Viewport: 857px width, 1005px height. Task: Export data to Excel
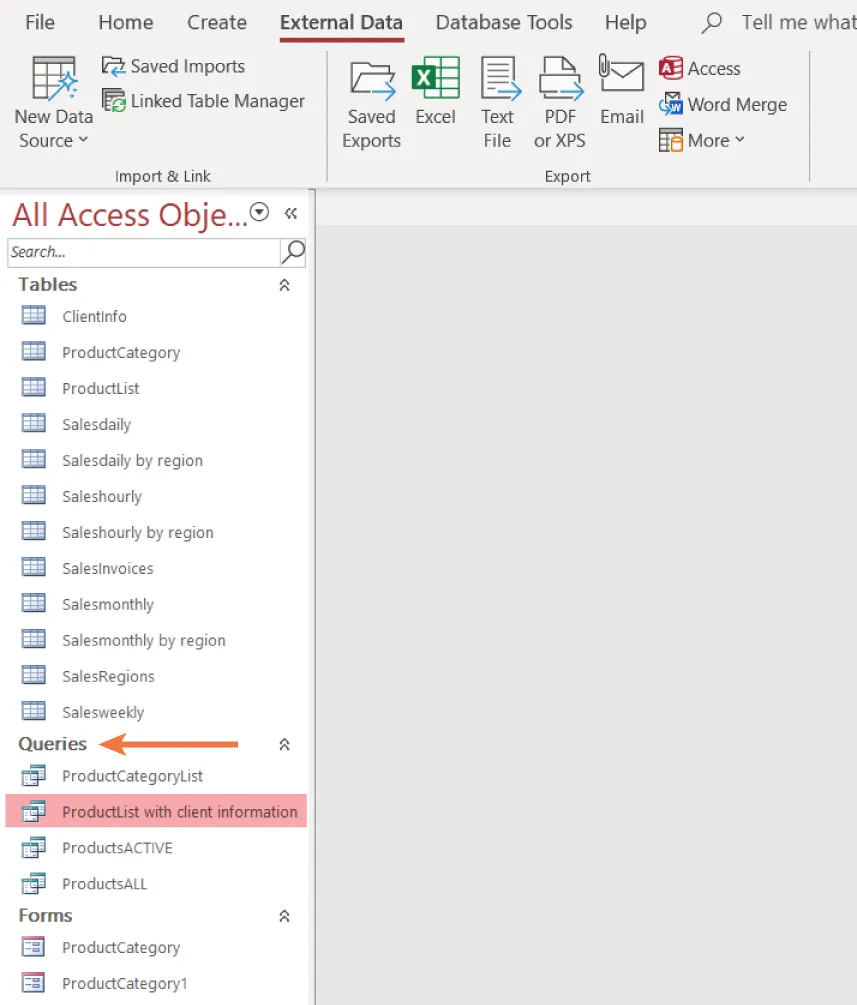pyautogui.click(x=436, y=95)
